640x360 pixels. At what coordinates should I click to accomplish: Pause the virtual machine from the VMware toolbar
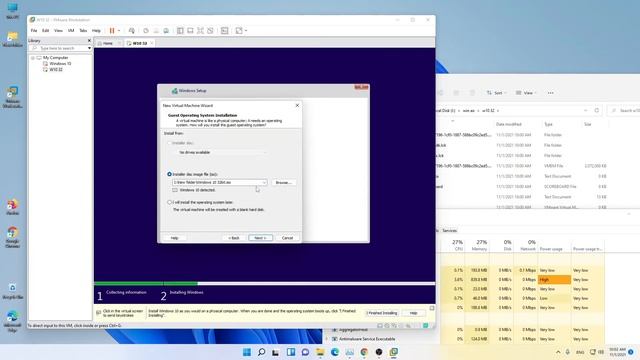click(x=112, y=31)
